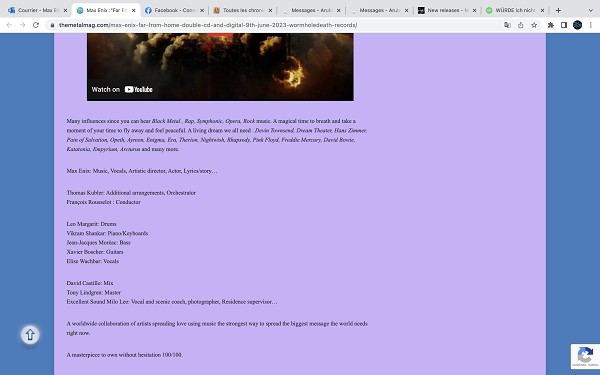Open a new tab with plus button
The image size is (600, 375).
pos(558,10)
